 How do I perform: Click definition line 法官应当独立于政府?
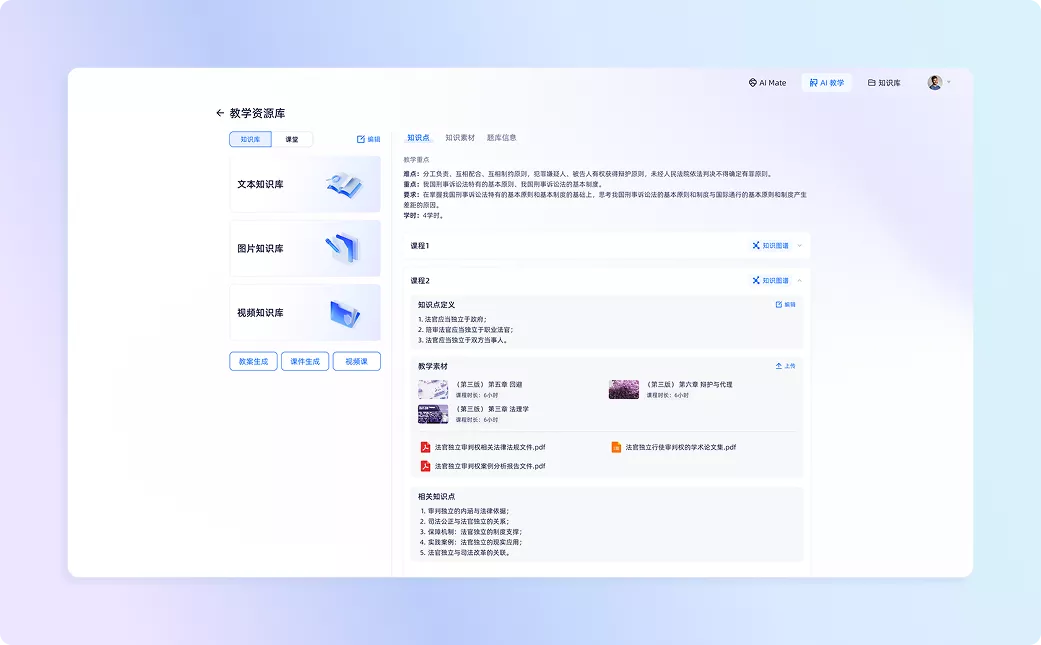point(452,319)
